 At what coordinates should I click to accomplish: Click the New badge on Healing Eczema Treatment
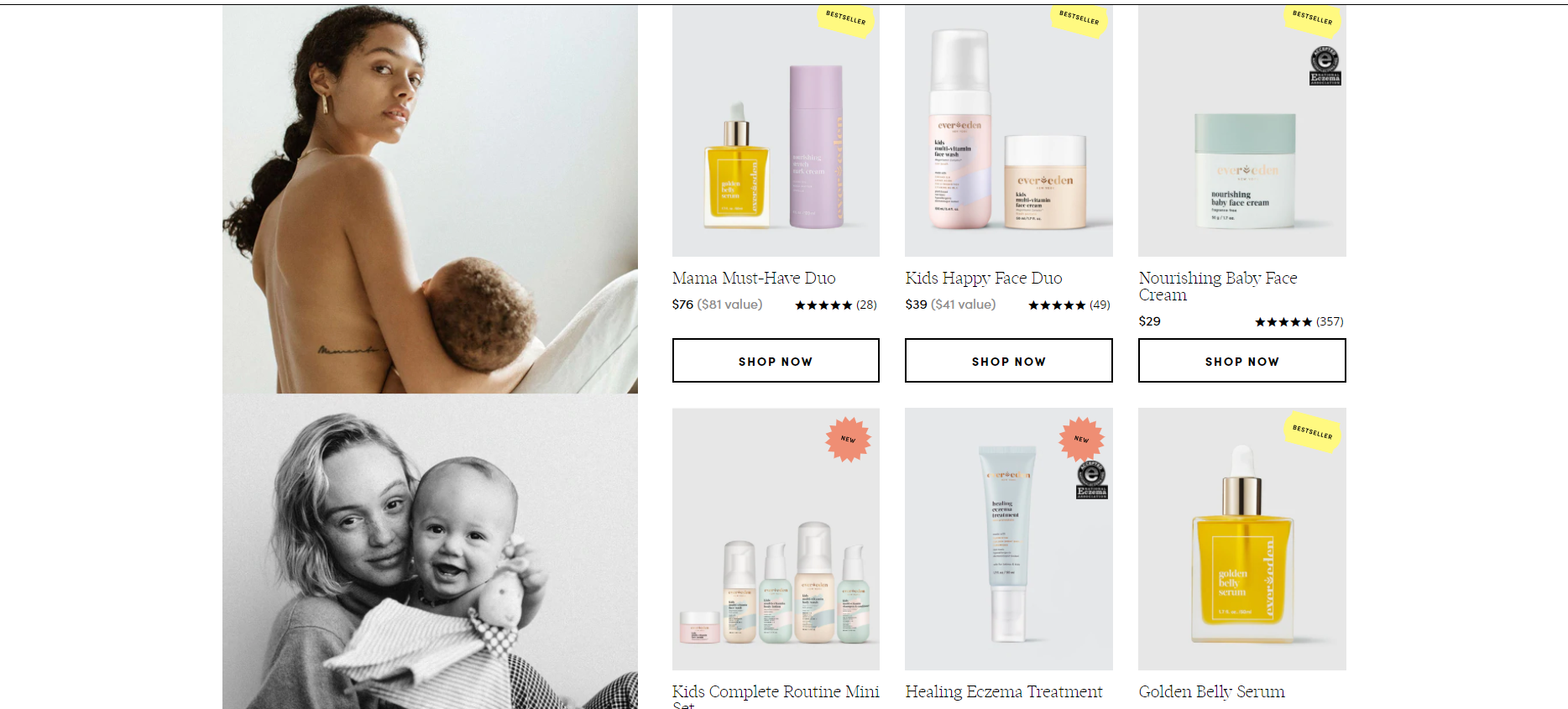coord(1082,438)
